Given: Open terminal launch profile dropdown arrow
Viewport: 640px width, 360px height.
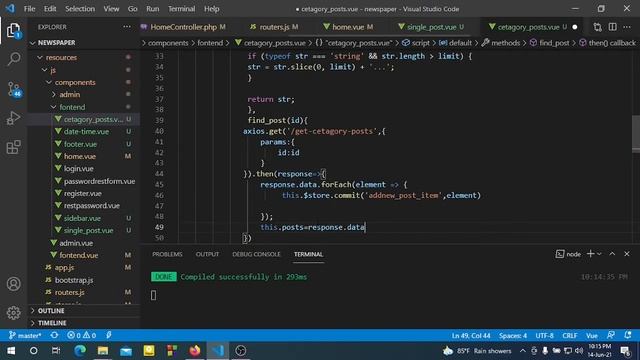Looking at the screenshot, I should 599,254.
